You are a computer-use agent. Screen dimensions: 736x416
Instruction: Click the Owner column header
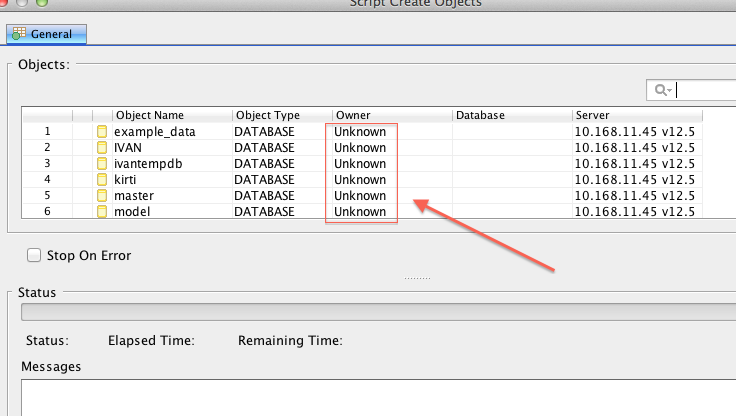(390, 115)
